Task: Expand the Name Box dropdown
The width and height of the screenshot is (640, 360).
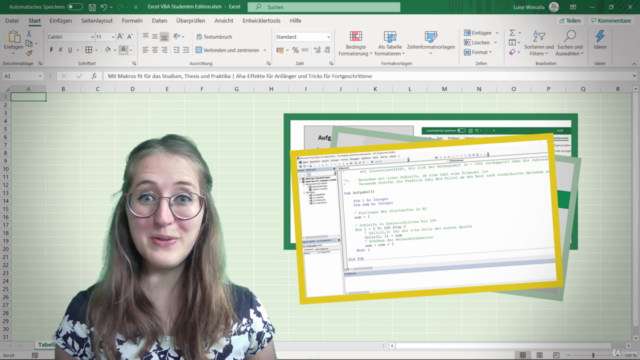Action: 40,76
